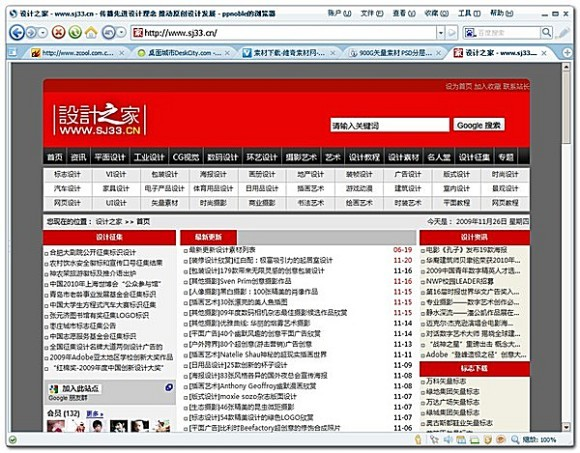This screenshot has height=453, width=580.
Task: Close the zcool.com.cn tab
Action: (x=121, y=53)
